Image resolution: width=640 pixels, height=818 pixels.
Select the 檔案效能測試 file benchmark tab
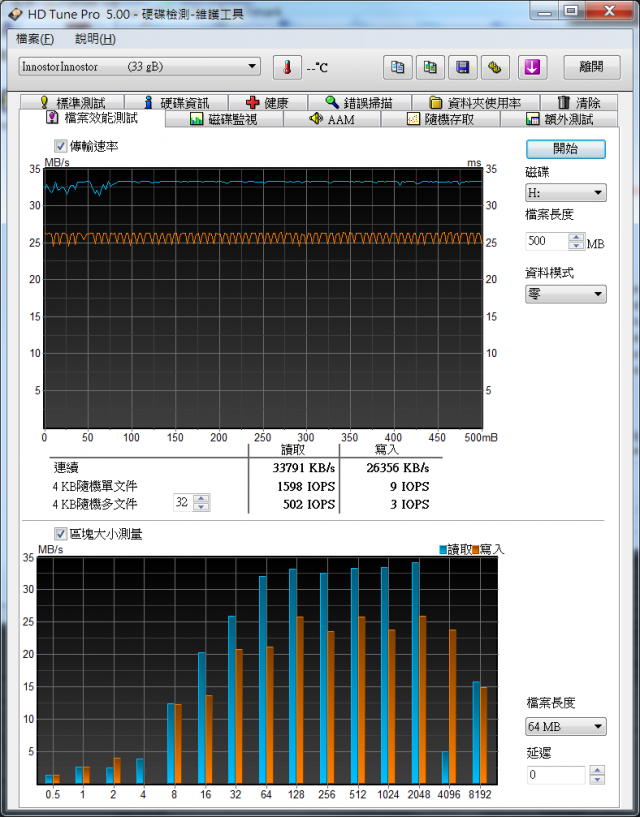[92, 118]
